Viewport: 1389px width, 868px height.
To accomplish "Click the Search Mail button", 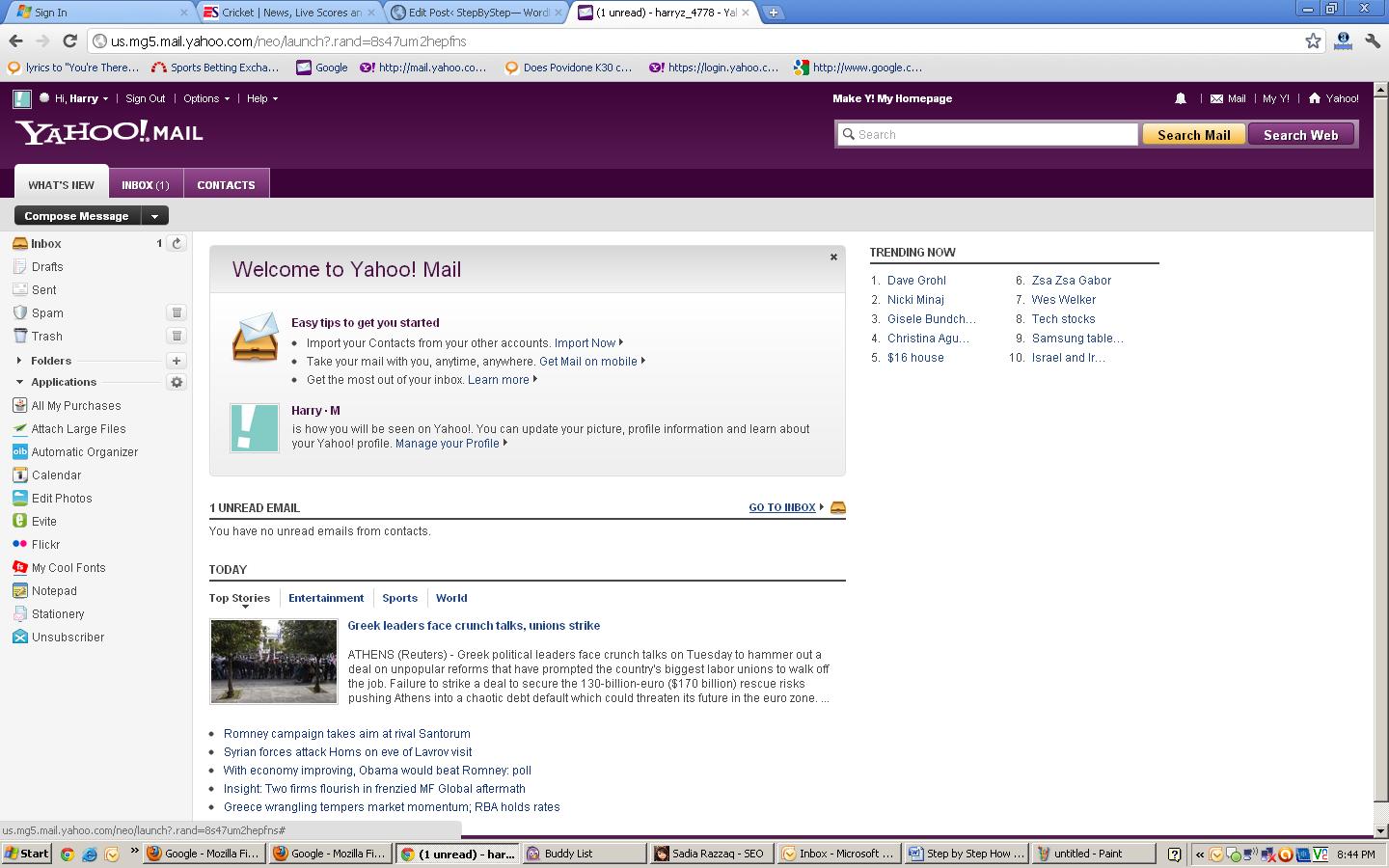I will (x=1193, y=135).
